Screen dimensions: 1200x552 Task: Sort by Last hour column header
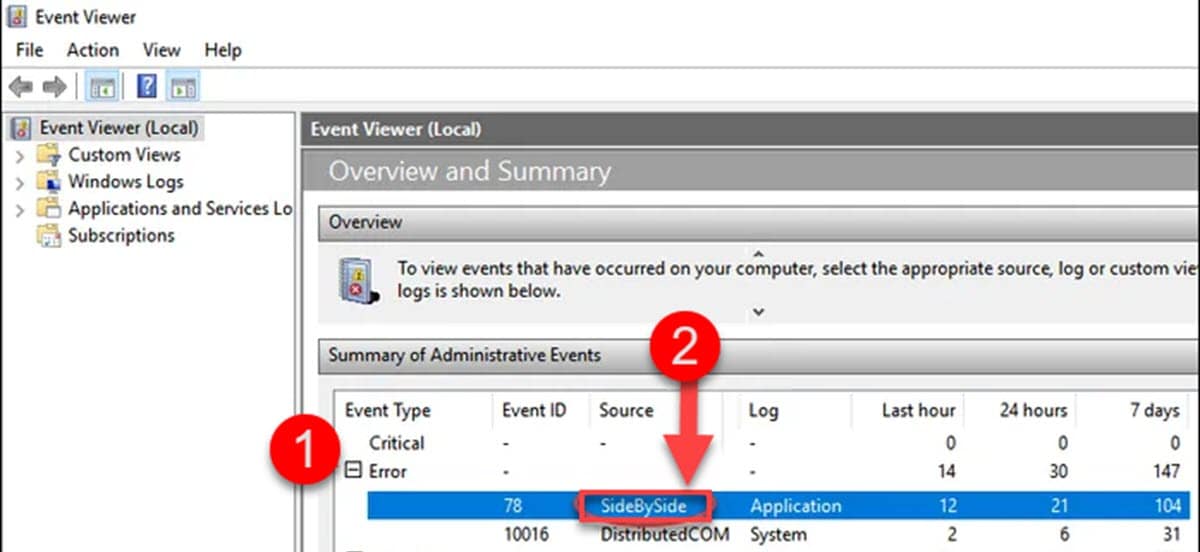point(918,410)
